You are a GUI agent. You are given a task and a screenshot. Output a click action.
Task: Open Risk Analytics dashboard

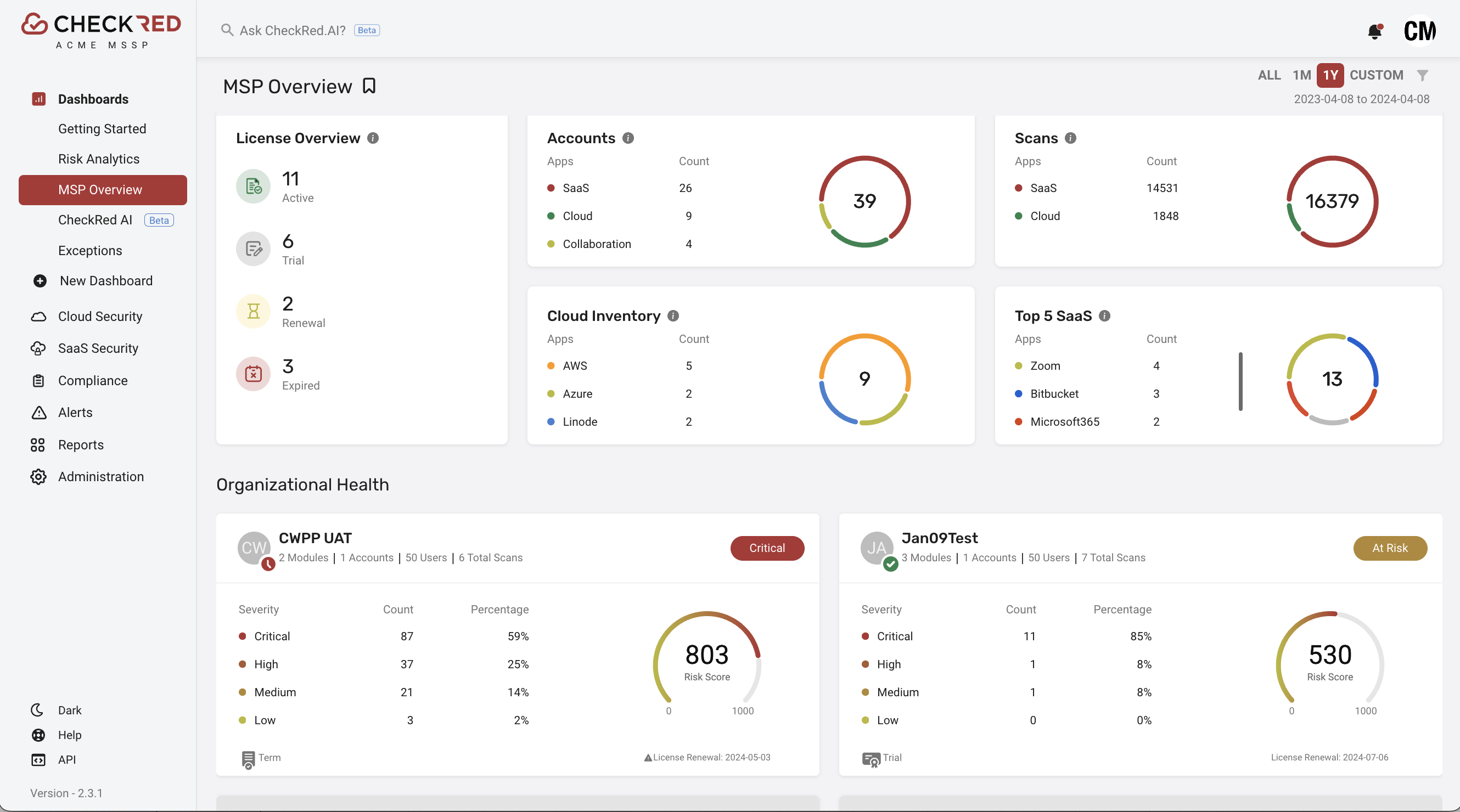(x=99, y=159)
